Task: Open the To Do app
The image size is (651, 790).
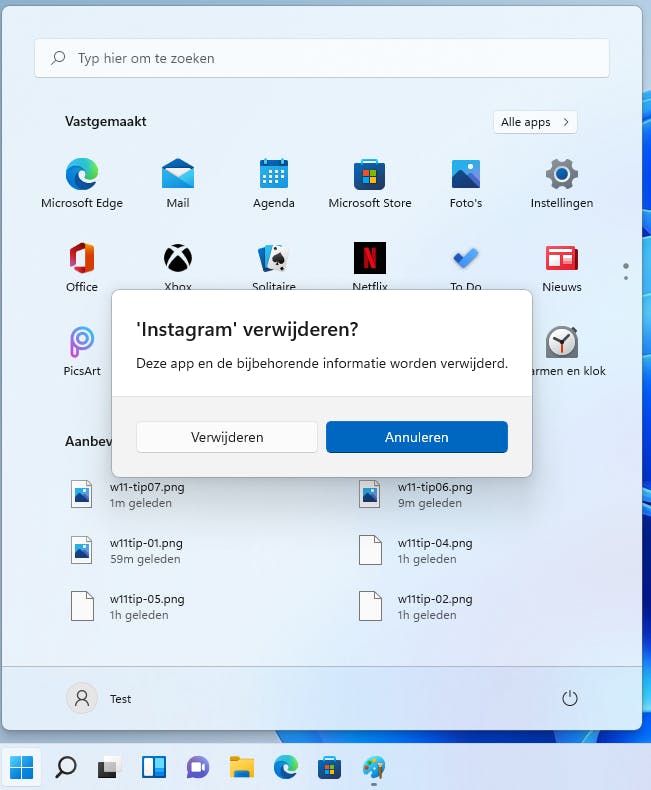Action: point(466,265)
